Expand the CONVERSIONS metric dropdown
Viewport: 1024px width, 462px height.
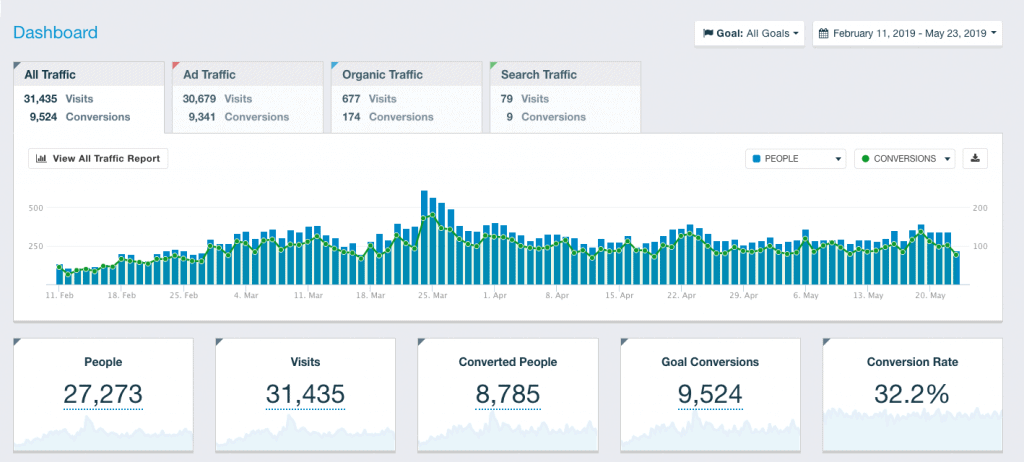[x=905, y=158]
